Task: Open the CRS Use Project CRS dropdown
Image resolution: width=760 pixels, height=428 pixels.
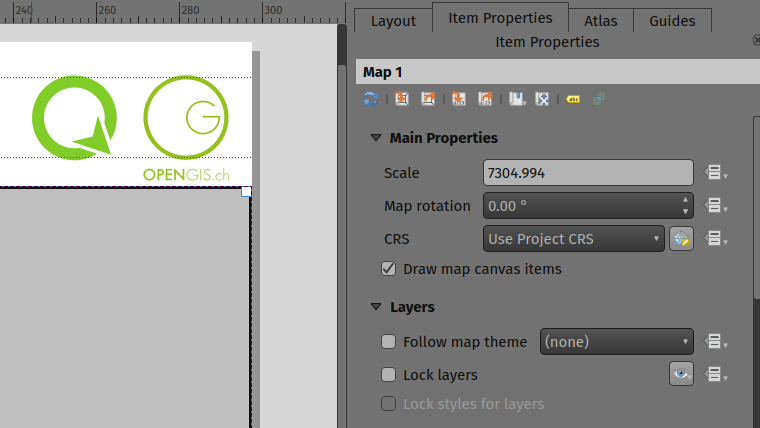Action: click(573, 238)
